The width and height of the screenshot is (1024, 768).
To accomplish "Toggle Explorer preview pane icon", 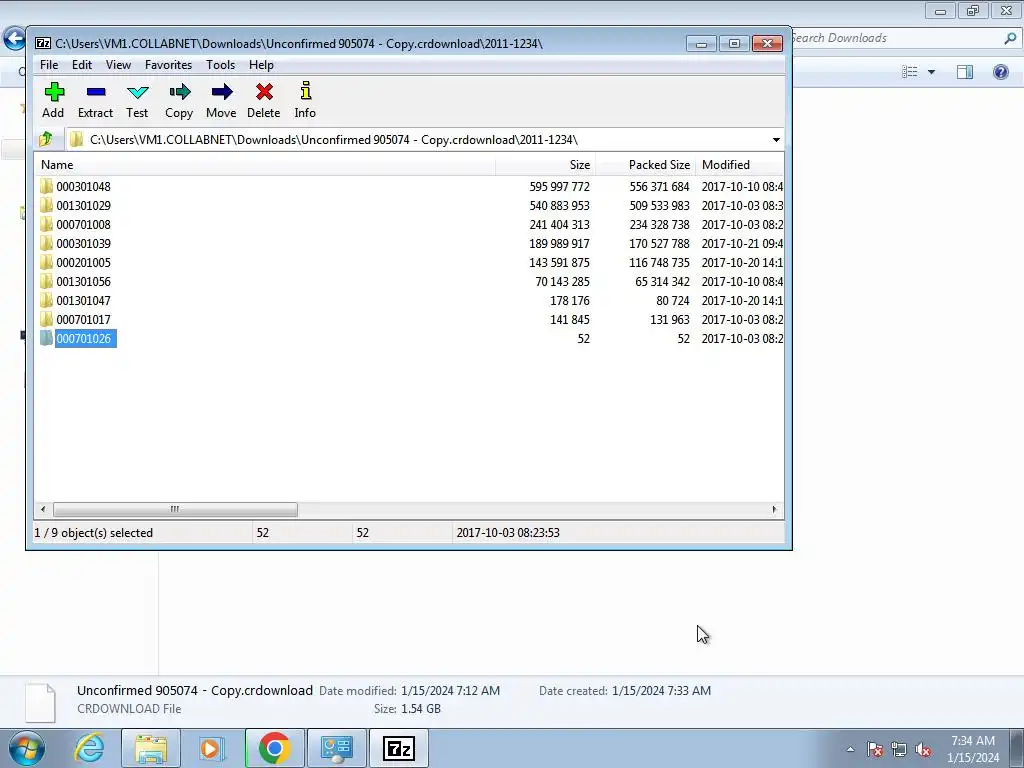I will (965, 71).
